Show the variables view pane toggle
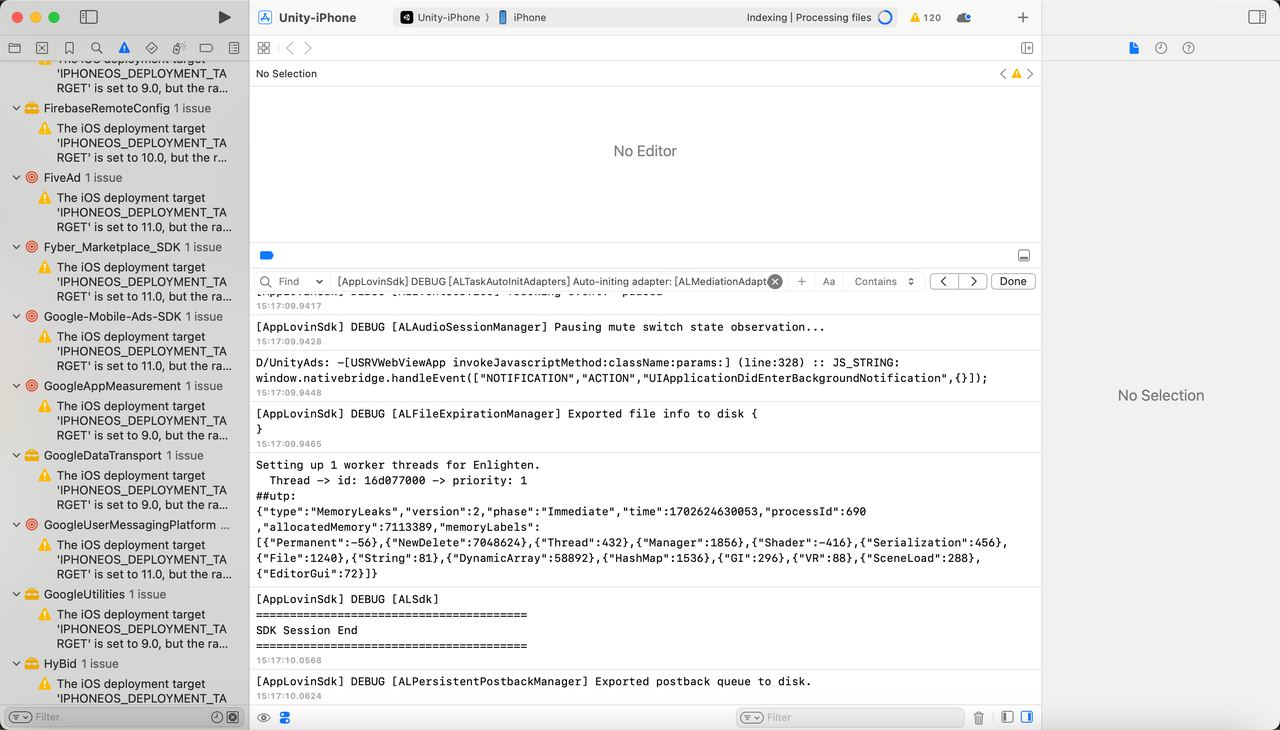 pyautogui.click(x=1007, y=717)
